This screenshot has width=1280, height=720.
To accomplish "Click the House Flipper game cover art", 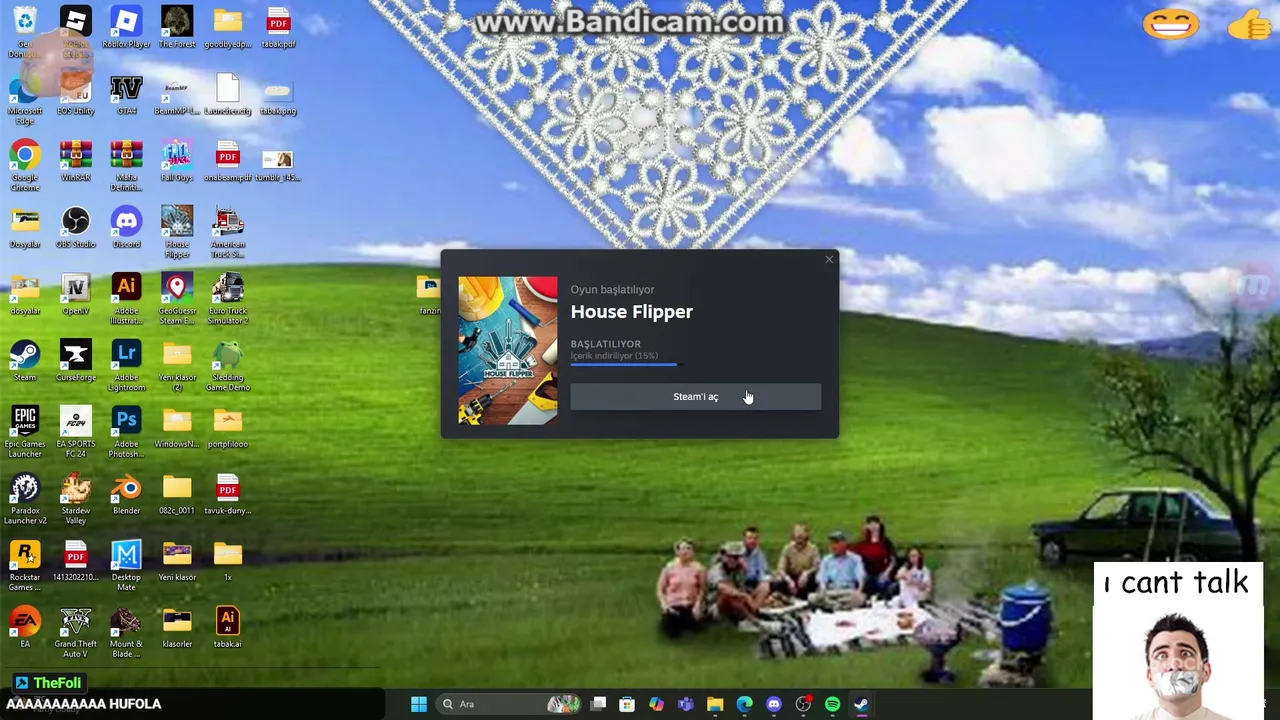I will (x=508, y=350).
